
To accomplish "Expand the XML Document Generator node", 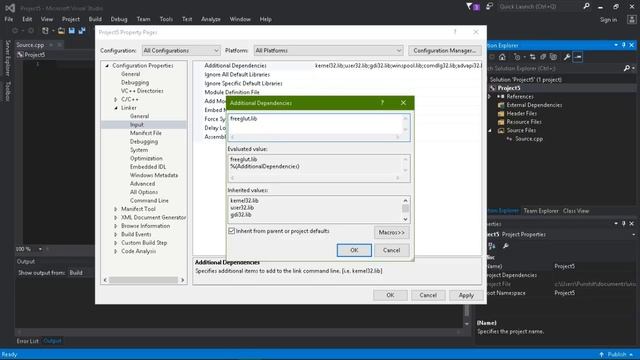I will click(116, 218).
